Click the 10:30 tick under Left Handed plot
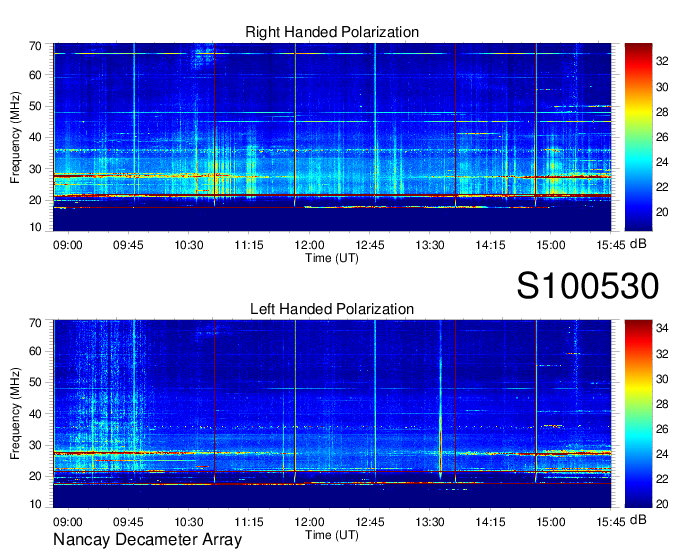 click(x=189, y=522)
